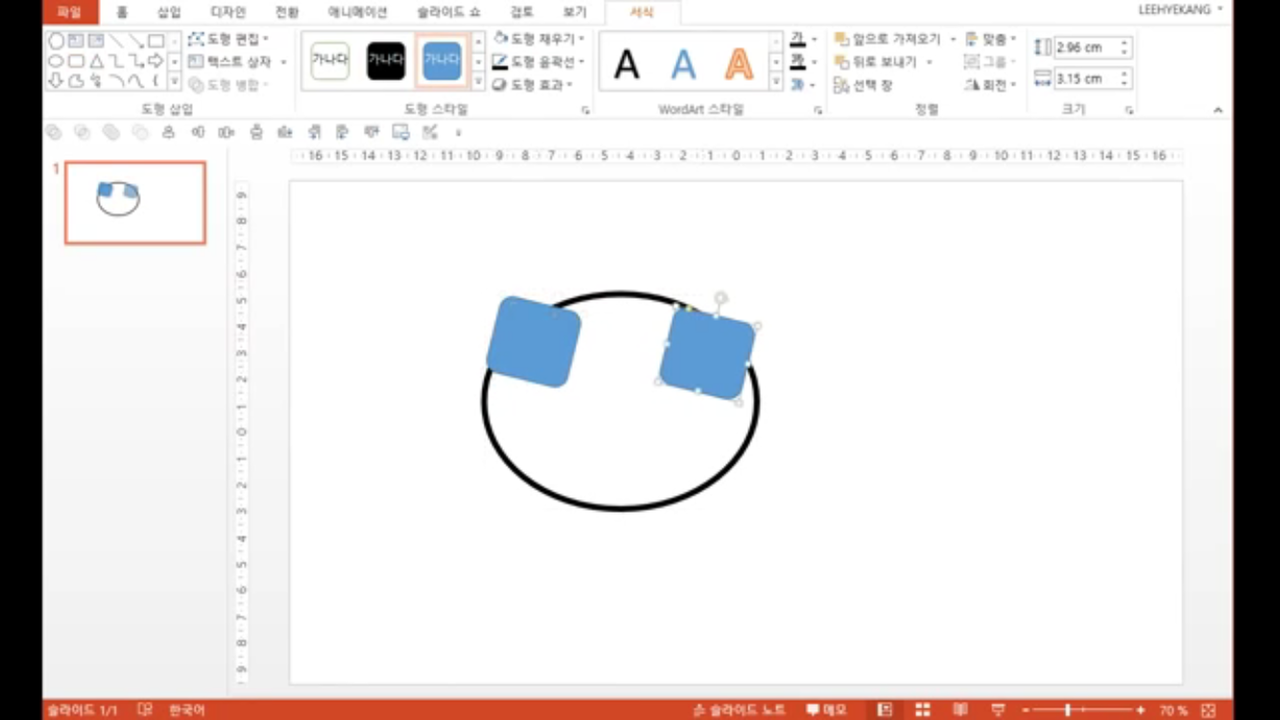Apply the white outlined 가나다 shape style
1280x720 pixels.
tap(330, 60)
